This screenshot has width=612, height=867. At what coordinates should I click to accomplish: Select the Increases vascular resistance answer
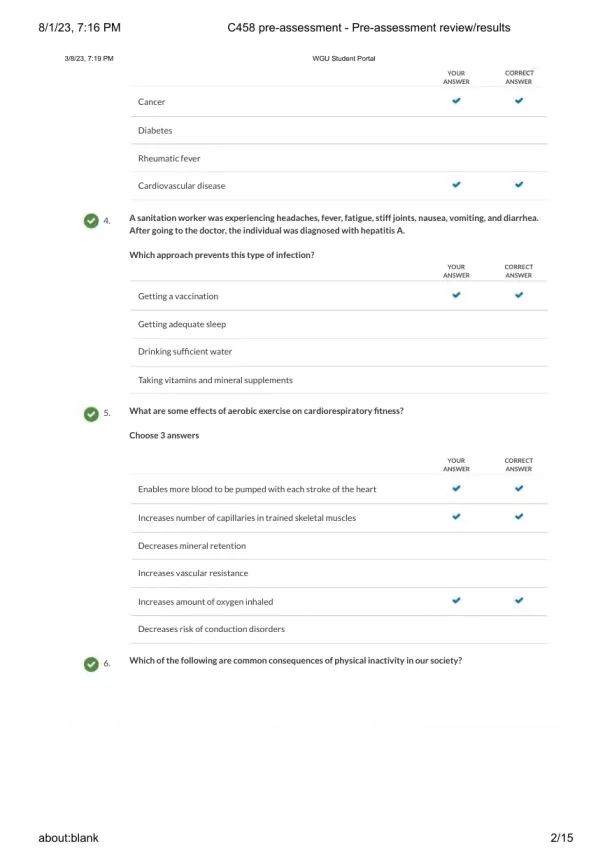[193, 574]
